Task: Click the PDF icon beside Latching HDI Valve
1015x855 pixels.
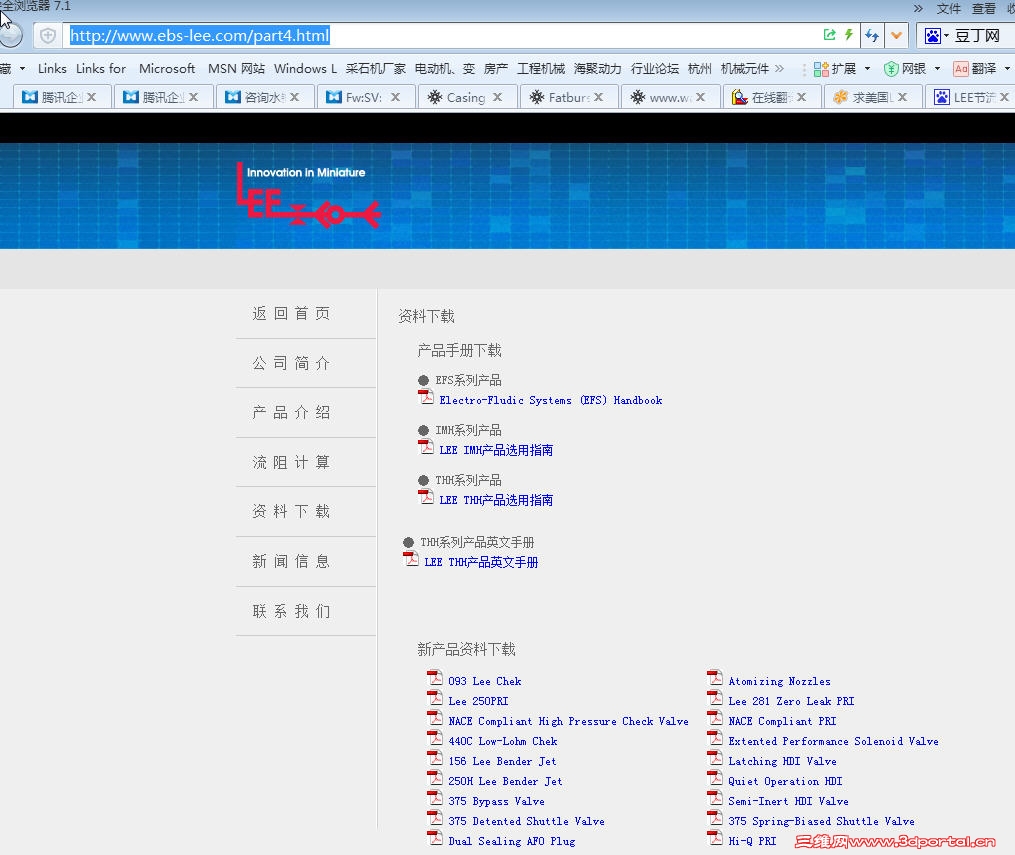Action: (715, 758)
